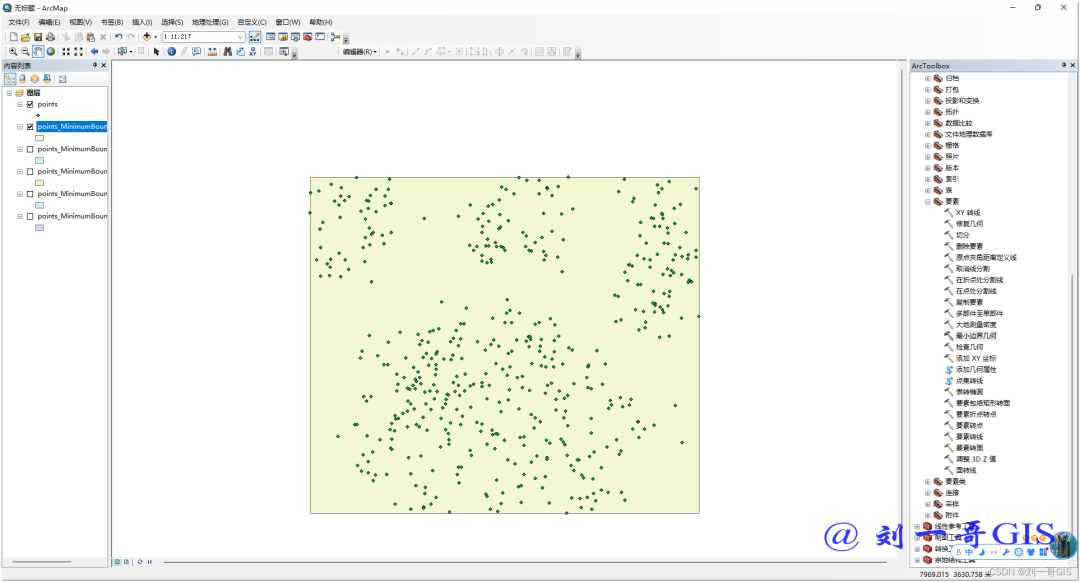Viewport: 1080px width, 582px height.
Task: Switch to Layout View button
Action: [x=126, y=562]
